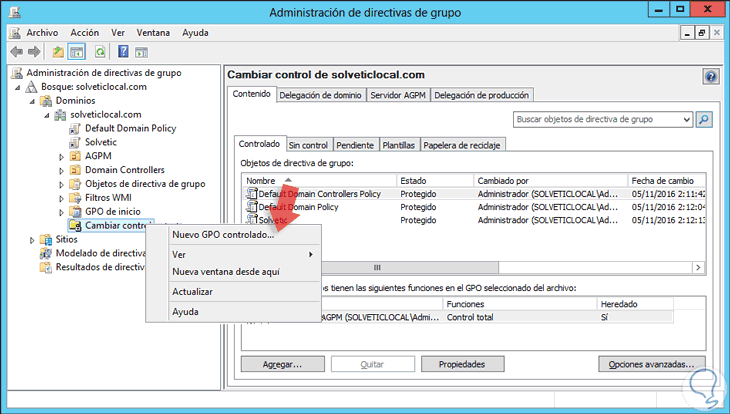Expand the AGPM tree node
The image size is (730, 414).
61,157
